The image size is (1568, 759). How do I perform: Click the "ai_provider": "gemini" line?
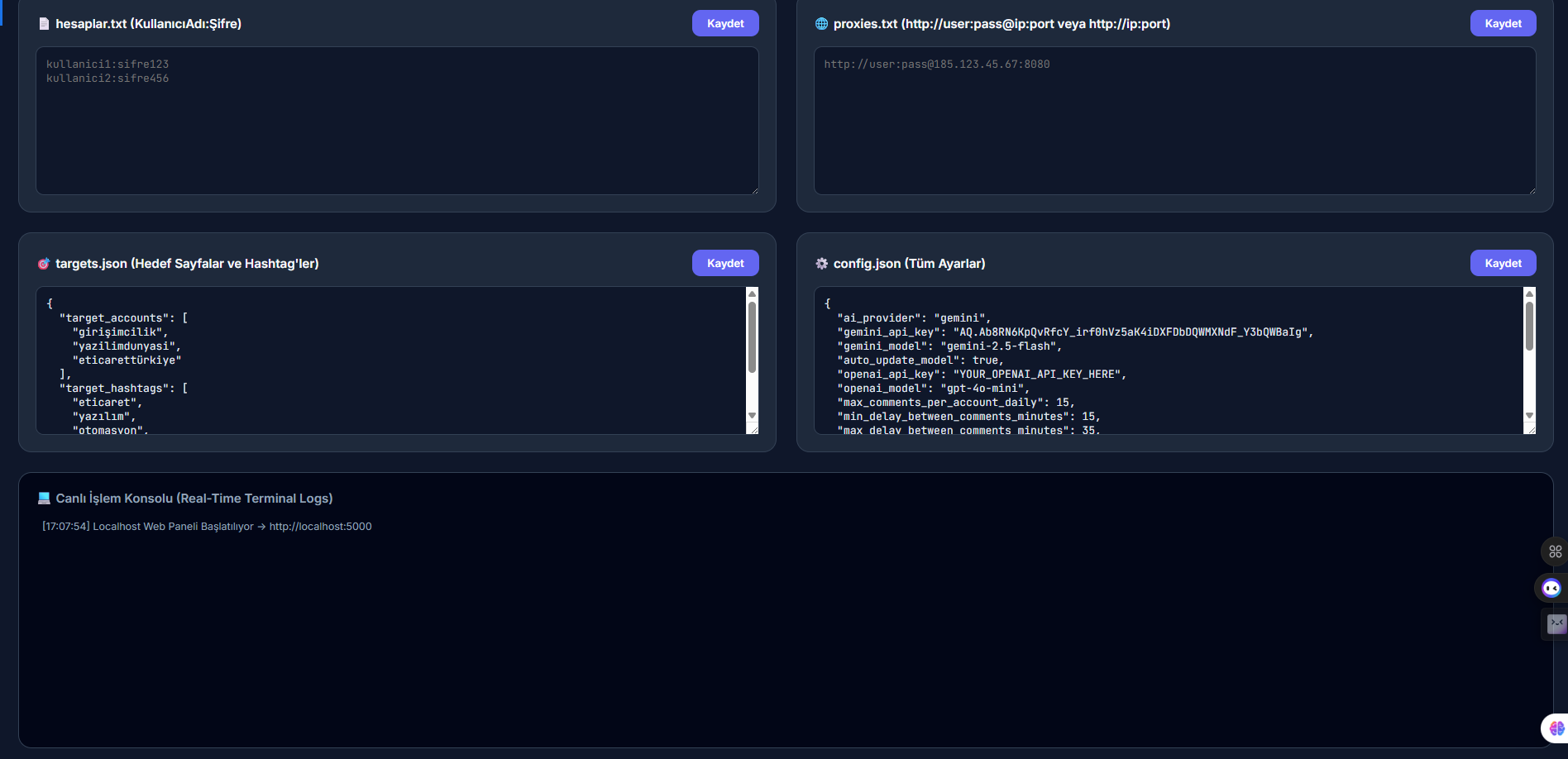point(914,318)
